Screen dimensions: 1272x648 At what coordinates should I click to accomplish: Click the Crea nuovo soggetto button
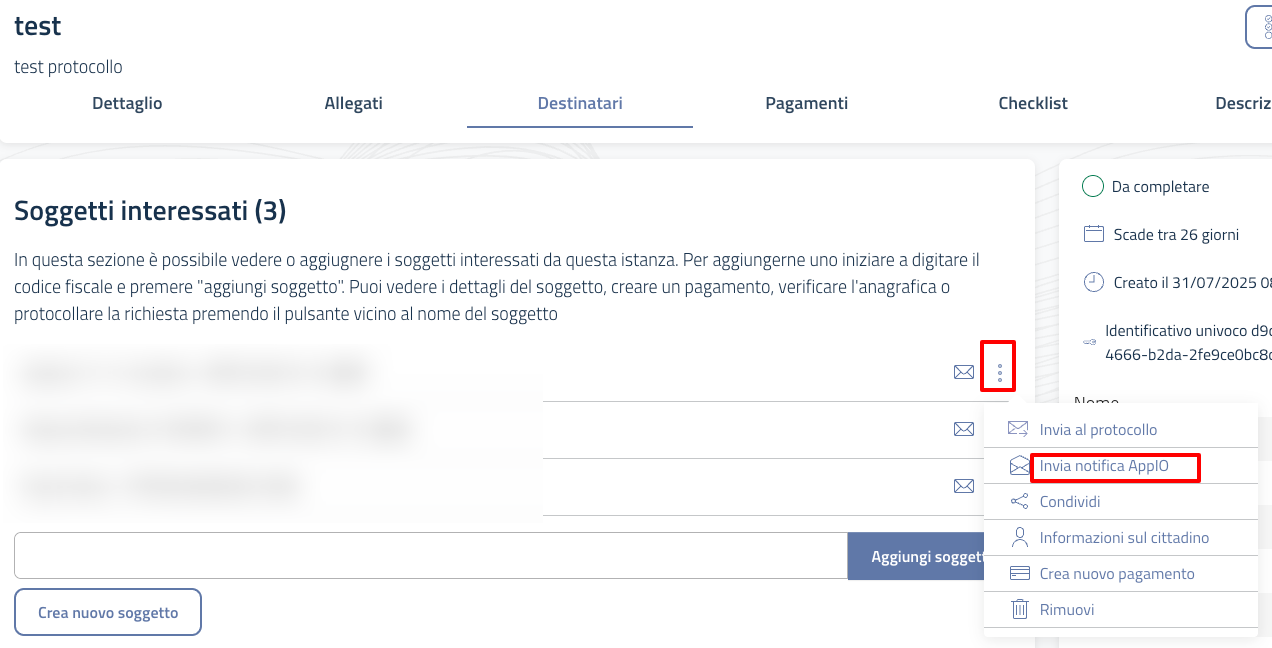coord(107,611)
